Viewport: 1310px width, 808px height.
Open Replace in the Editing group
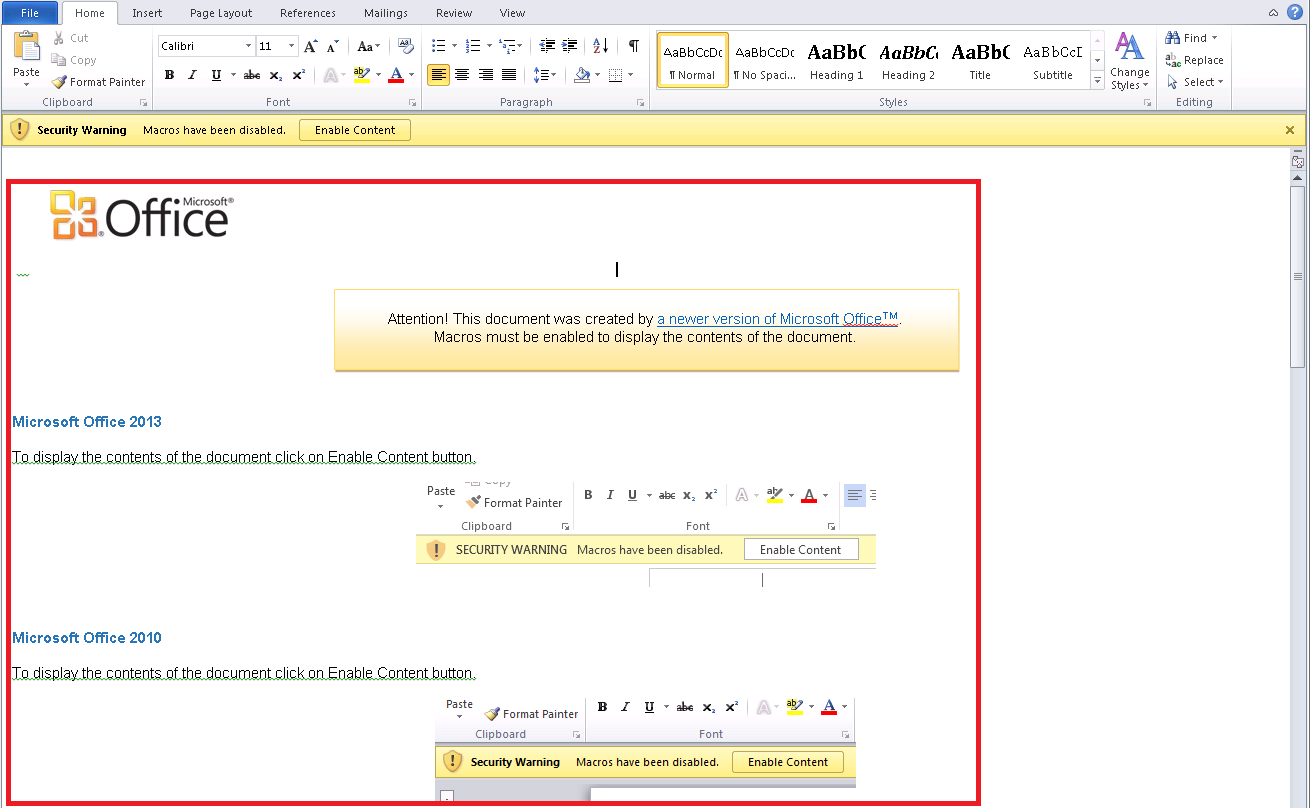1196,59
